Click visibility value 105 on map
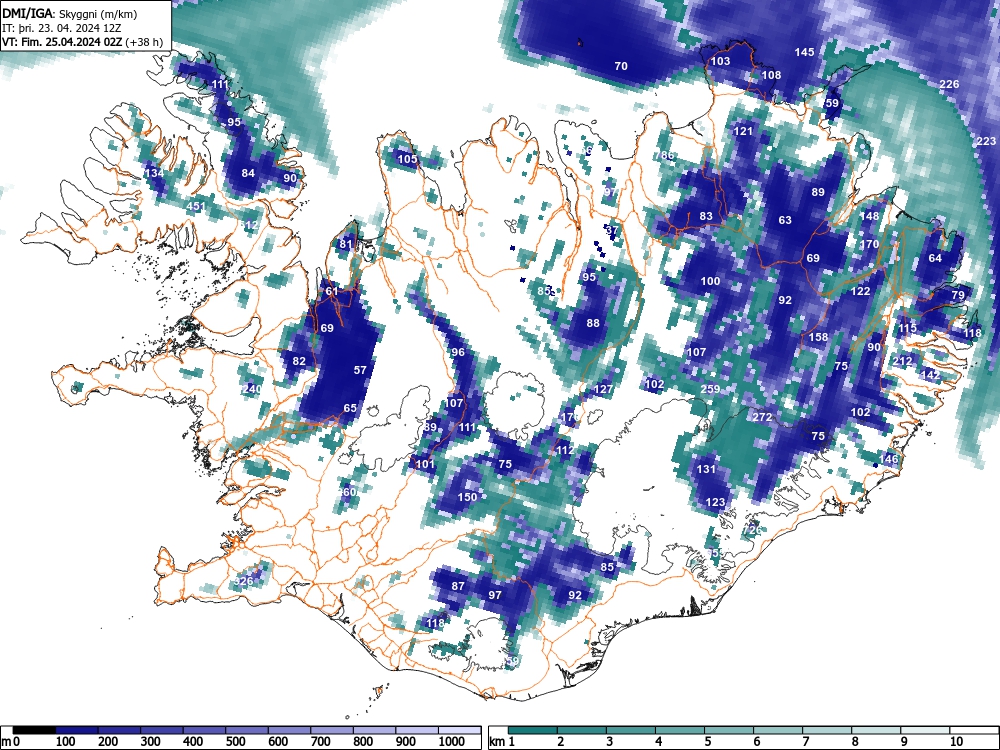The width and height of the screenshot is (1000, 750). (x=407, y=159)
